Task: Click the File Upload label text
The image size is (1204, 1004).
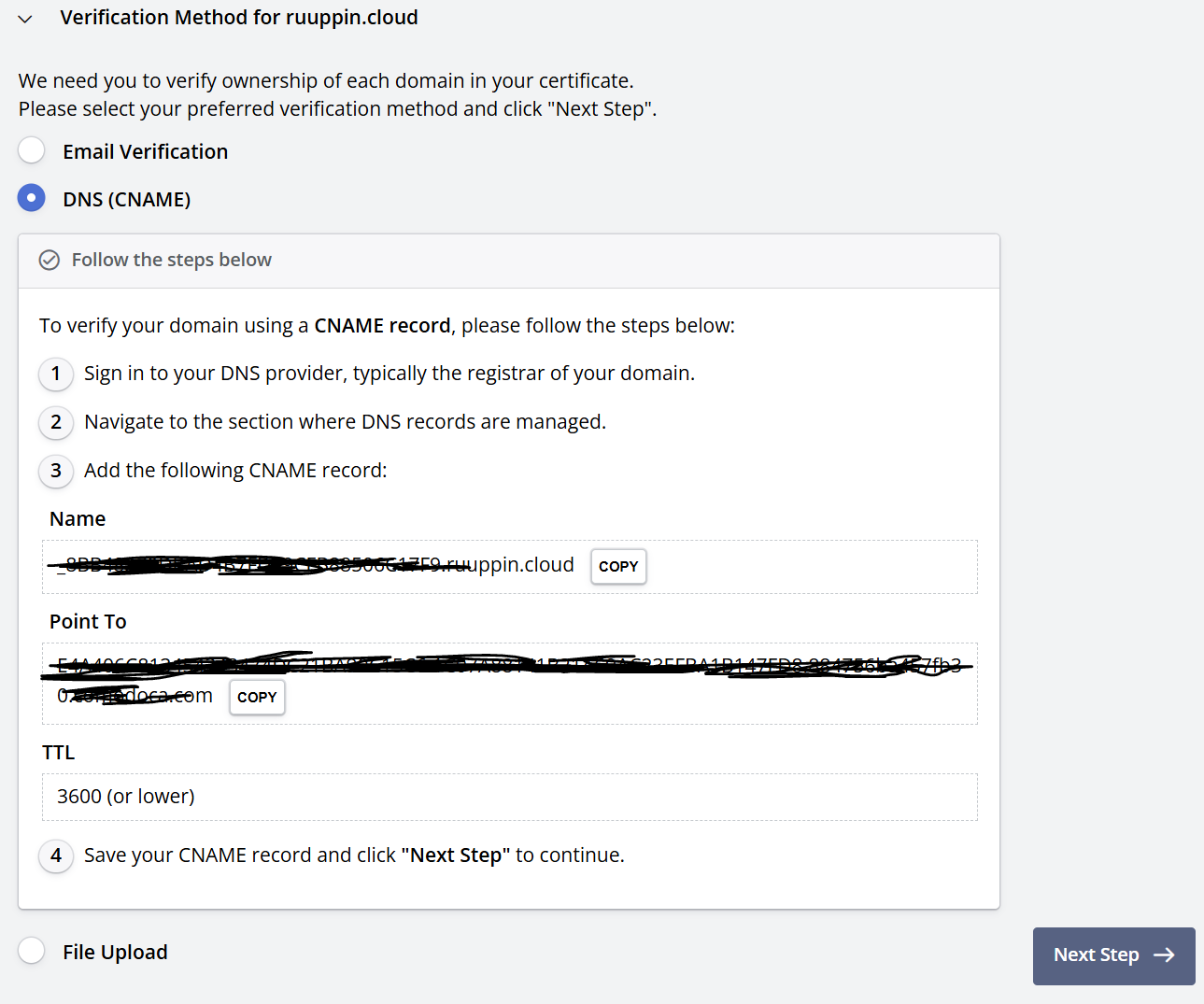Action: [x=116, y=953]
